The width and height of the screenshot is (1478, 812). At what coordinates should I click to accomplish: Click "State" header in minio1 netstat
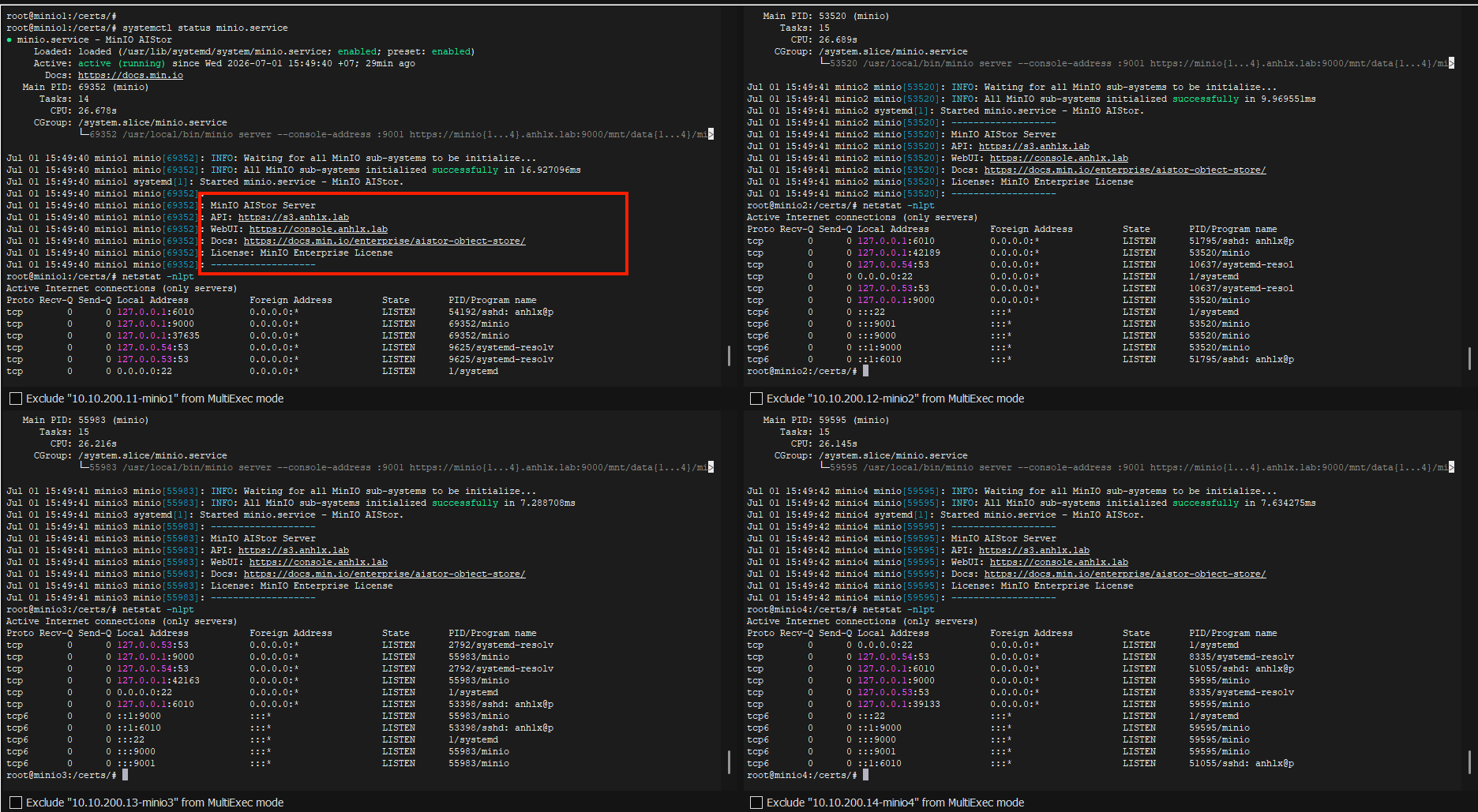[396, 301]
